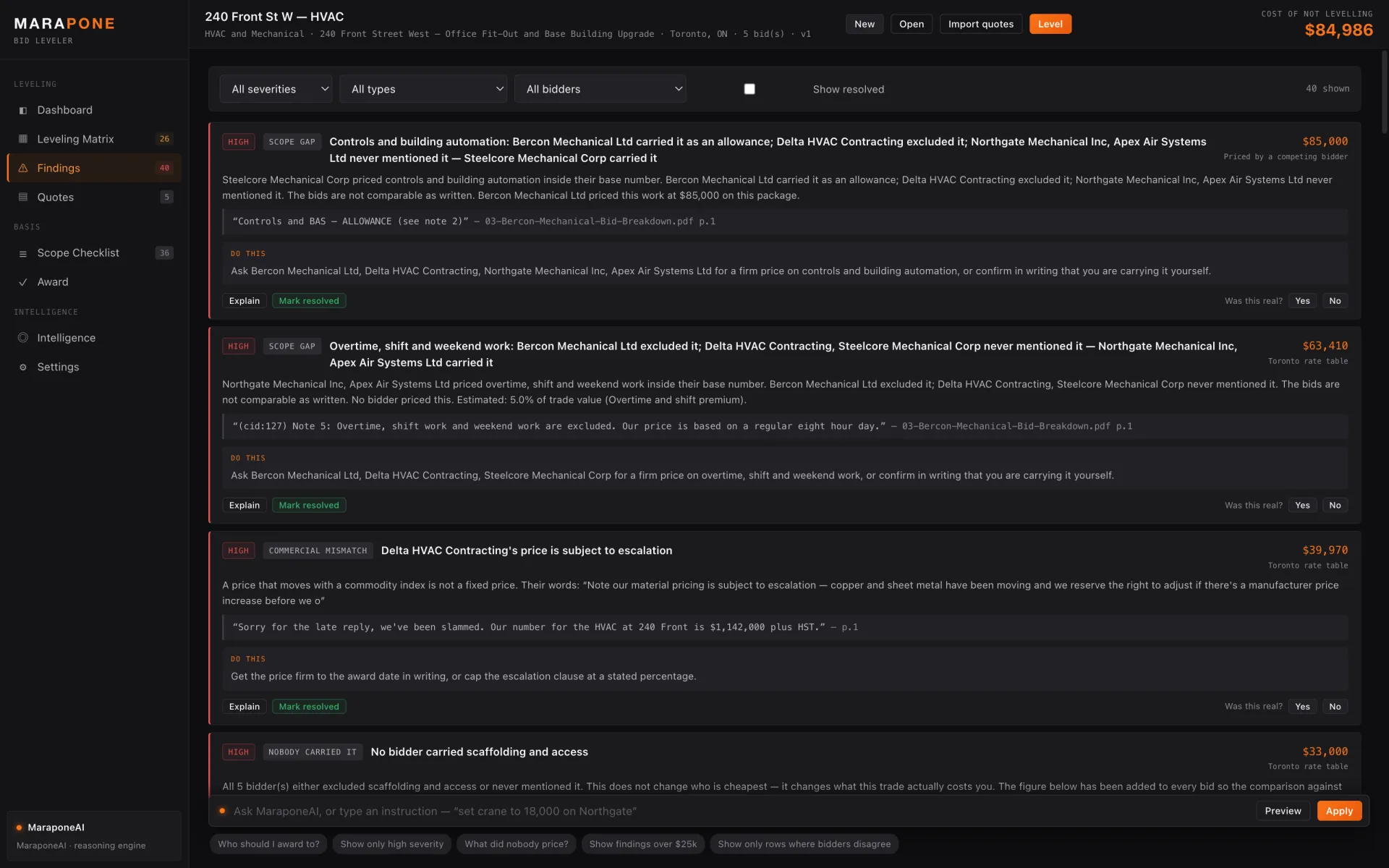Click the Open button in header
This screenshot has width=1389, height=868.
coord(912,24)
